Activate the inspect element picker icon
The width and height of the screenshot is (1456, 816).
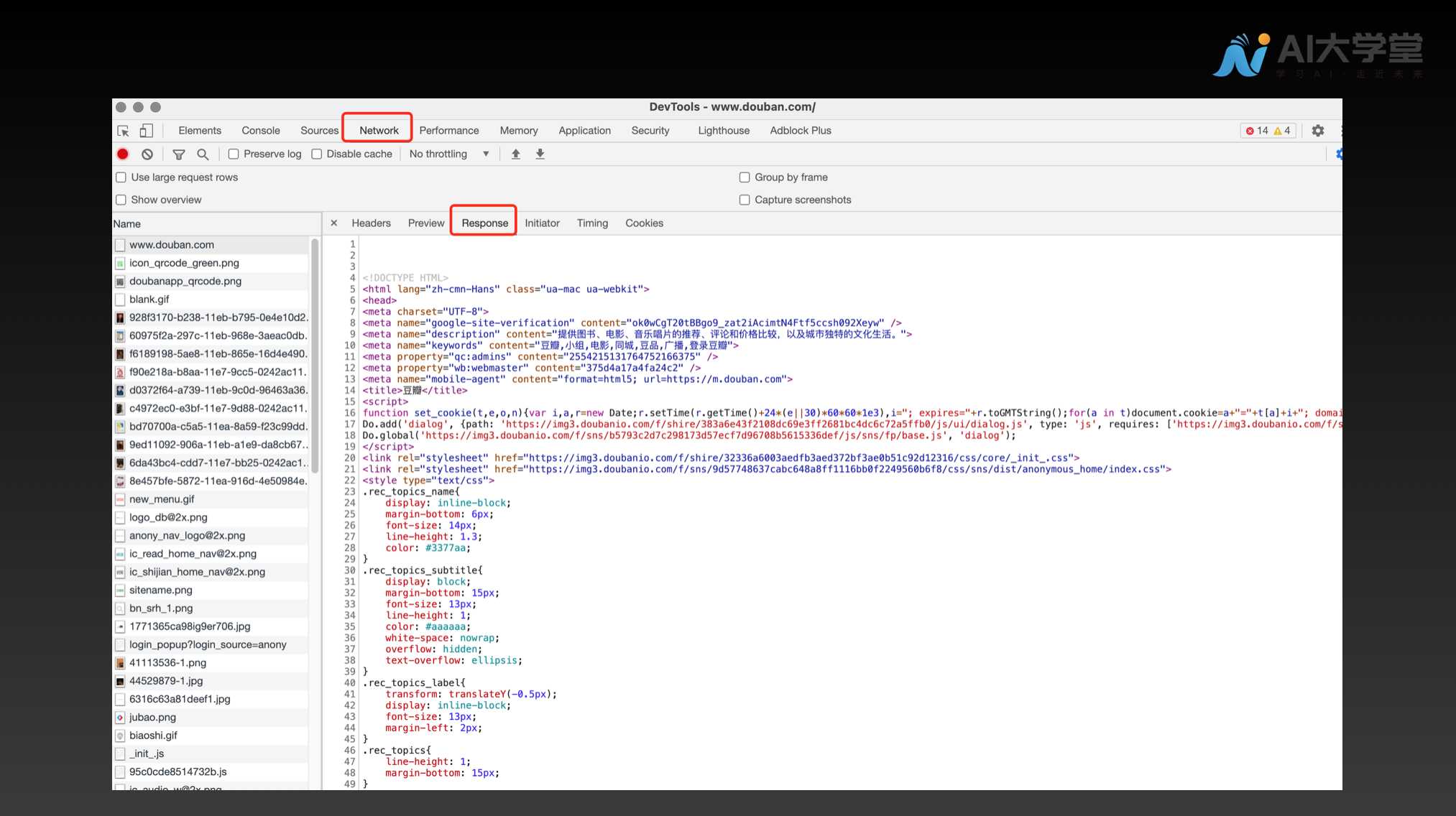coord(123,131)
